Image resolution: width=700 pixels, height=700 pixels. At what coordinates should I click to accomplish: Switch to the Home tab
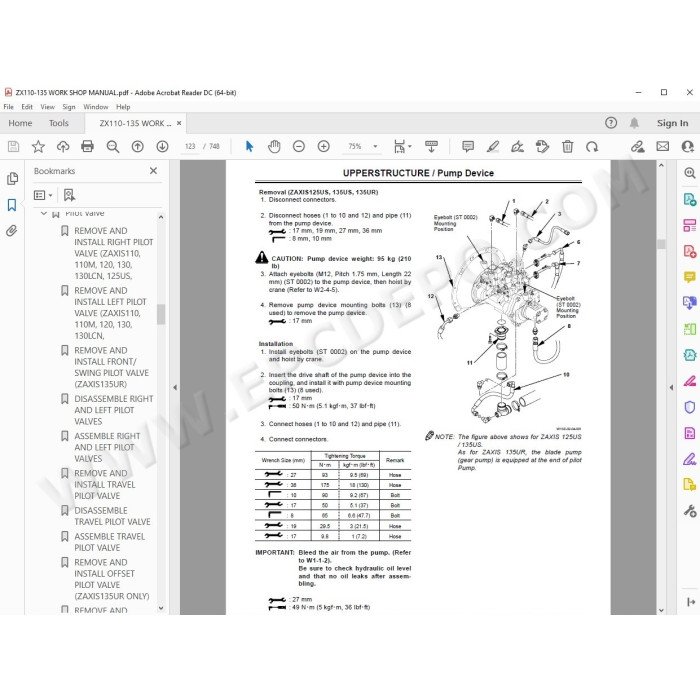tap(20, 123)
